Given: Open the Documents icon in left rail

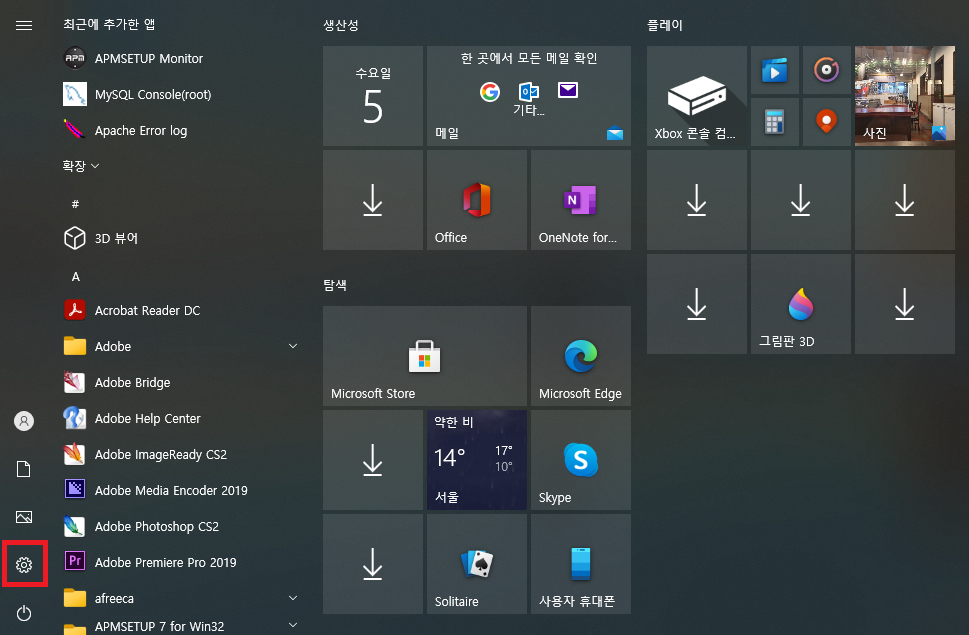Looking at the screenshot, I should [x=24, y=469].
